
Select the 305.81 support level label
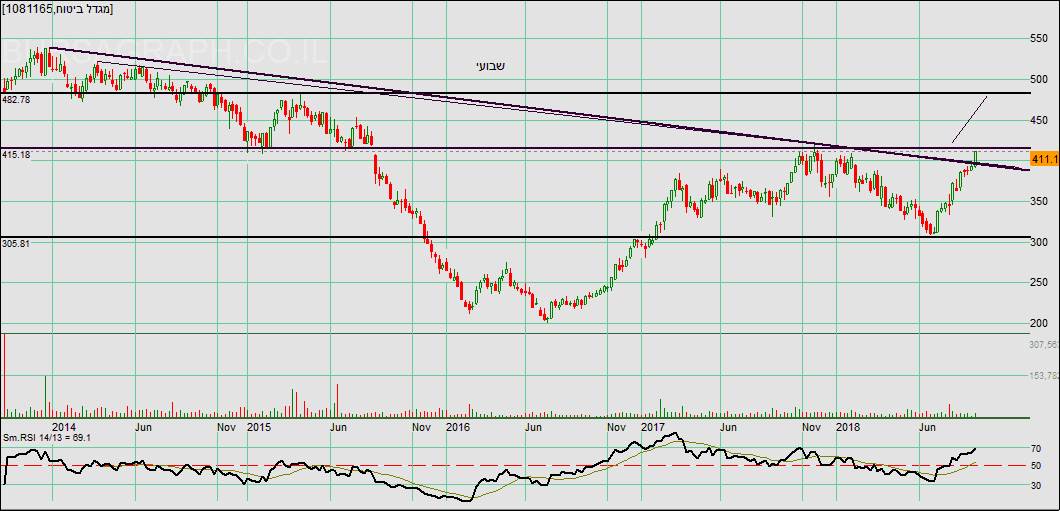[17, 243]
